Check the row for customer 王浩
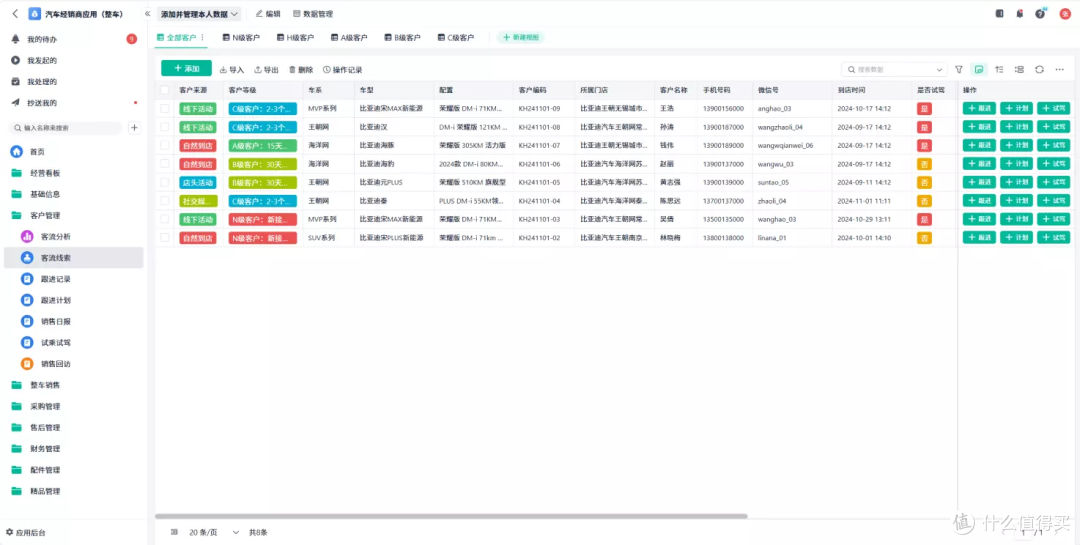 (165, 108)
